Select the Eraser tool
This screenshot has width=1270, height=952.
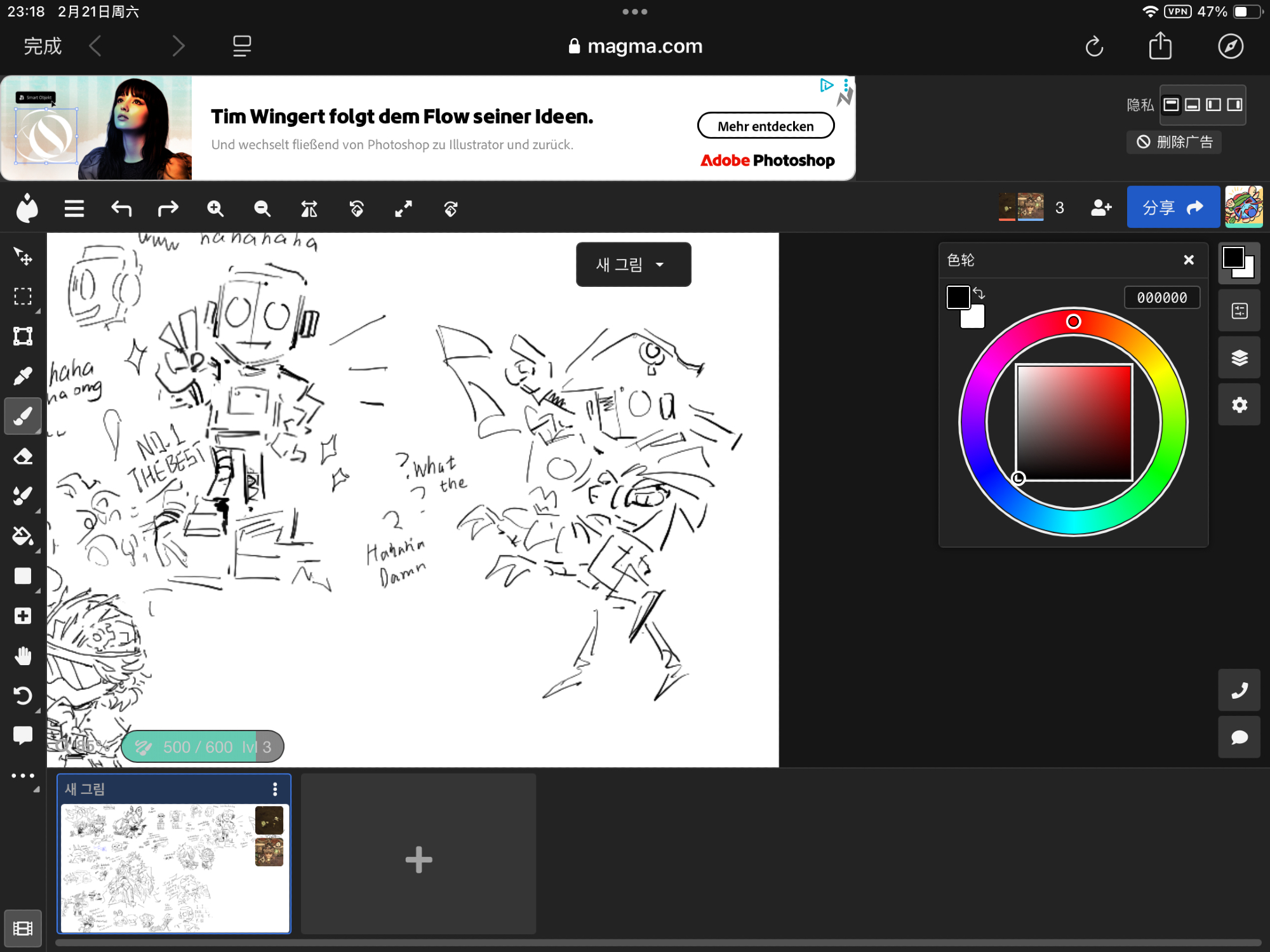click(x=23, y=456)
